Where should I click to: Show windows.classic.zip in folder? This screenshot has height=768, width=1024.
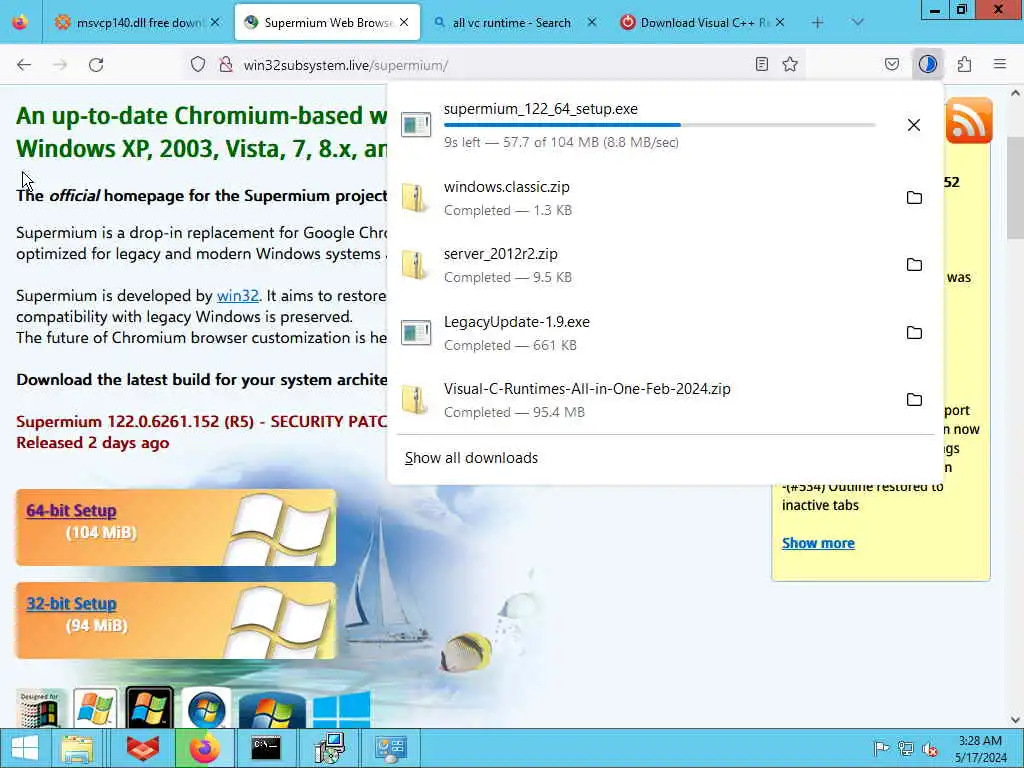coord(914,198)
